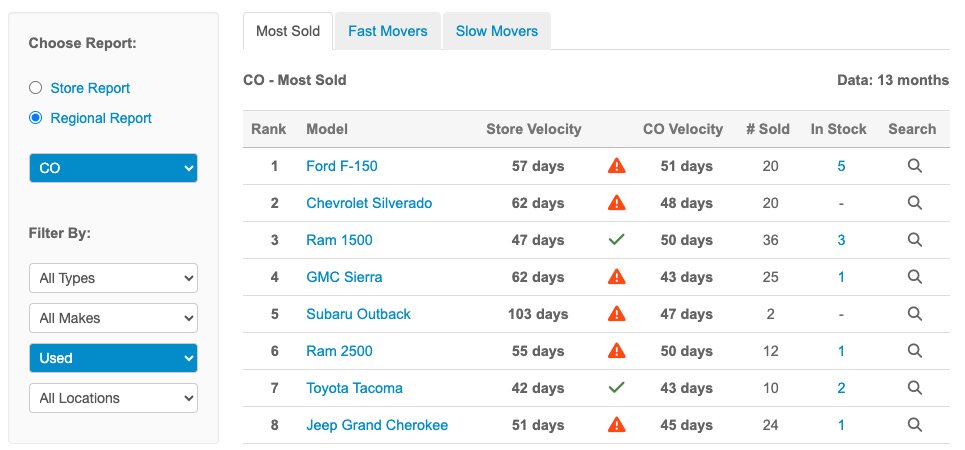Click the CO - Most Sold heading
The image size is (965, 450).
pyautogui.click(x=295, y=80)
